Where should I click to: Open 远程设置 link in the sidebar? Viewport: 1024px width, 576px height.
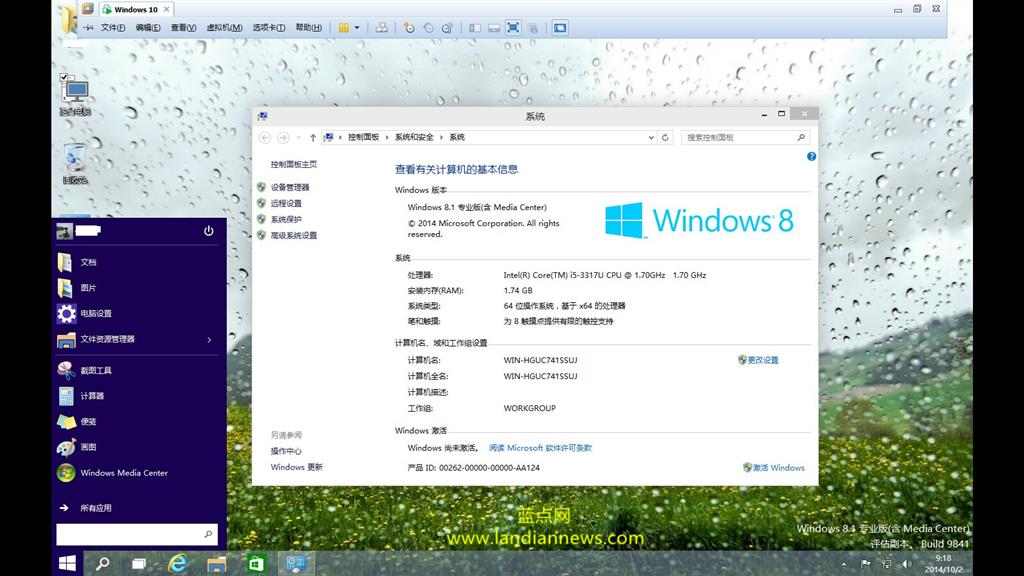(286, 203)
